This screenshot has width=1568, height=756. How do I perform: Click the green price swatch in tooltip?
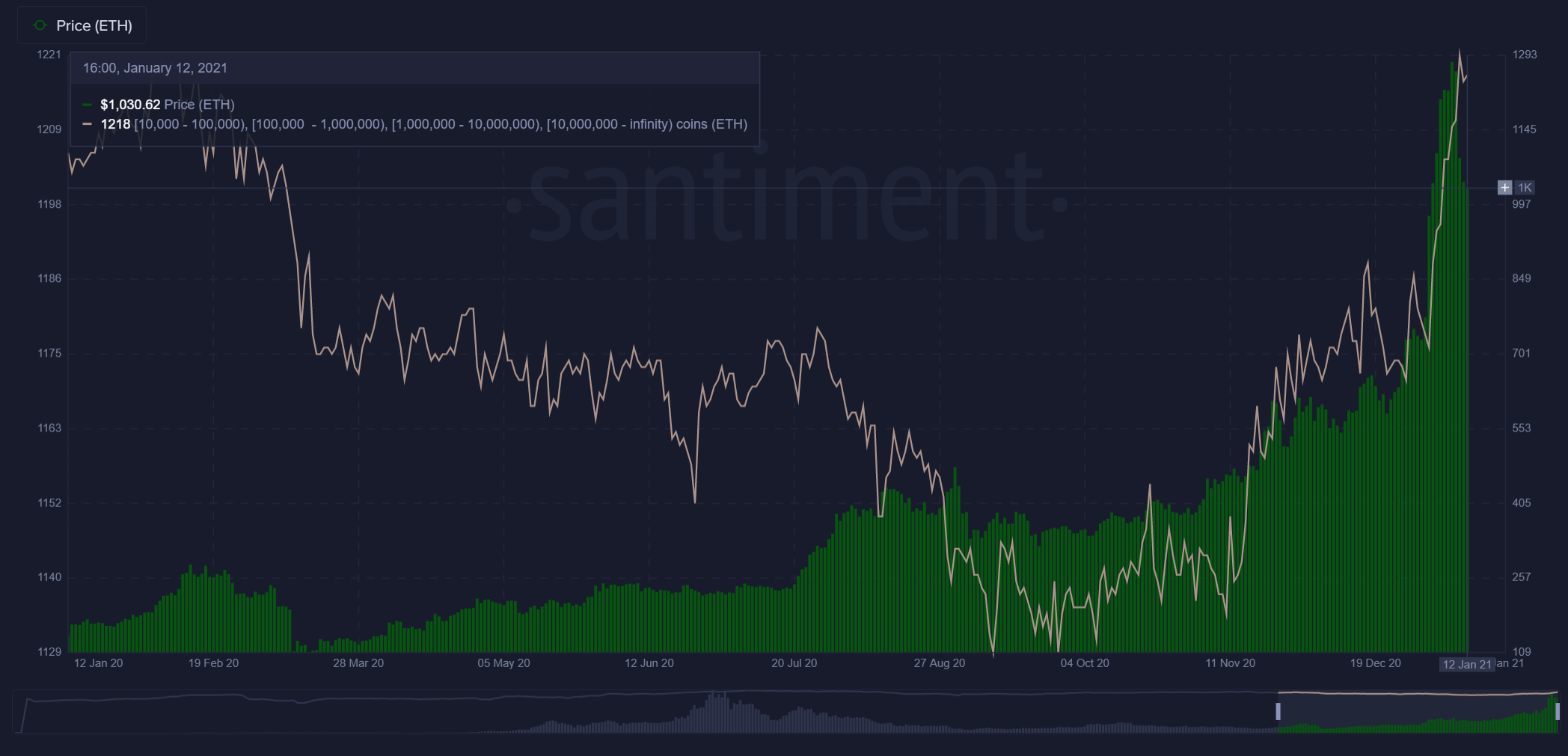coord(88,105)
